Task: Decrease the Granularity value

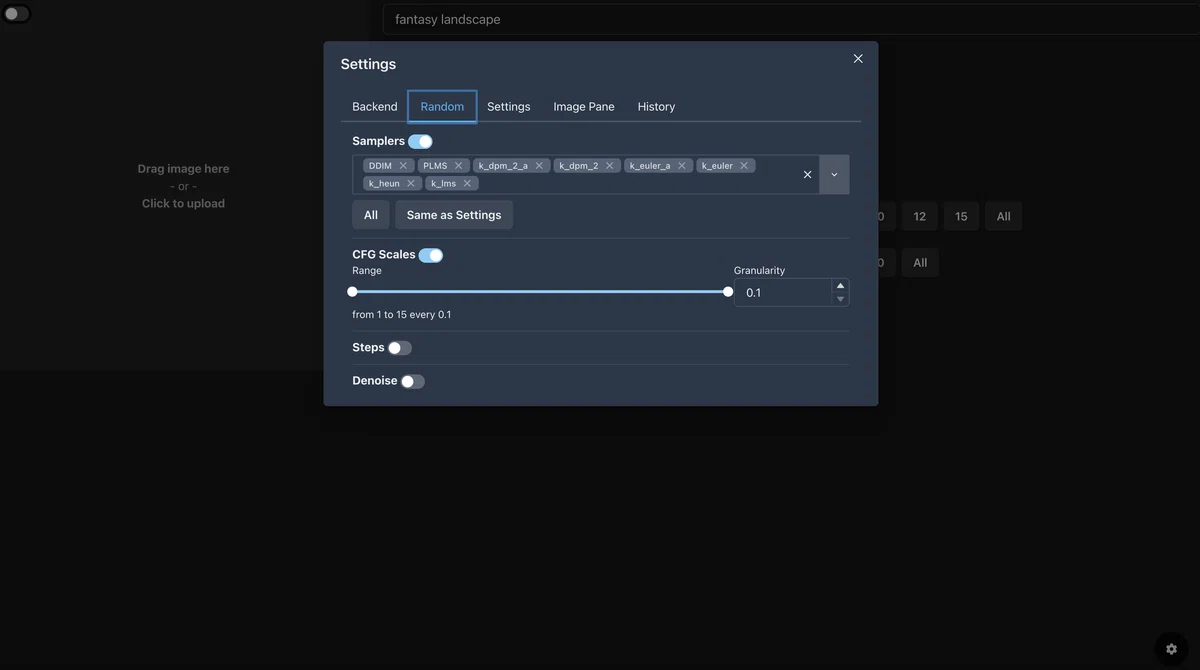Action: point(840,299)
